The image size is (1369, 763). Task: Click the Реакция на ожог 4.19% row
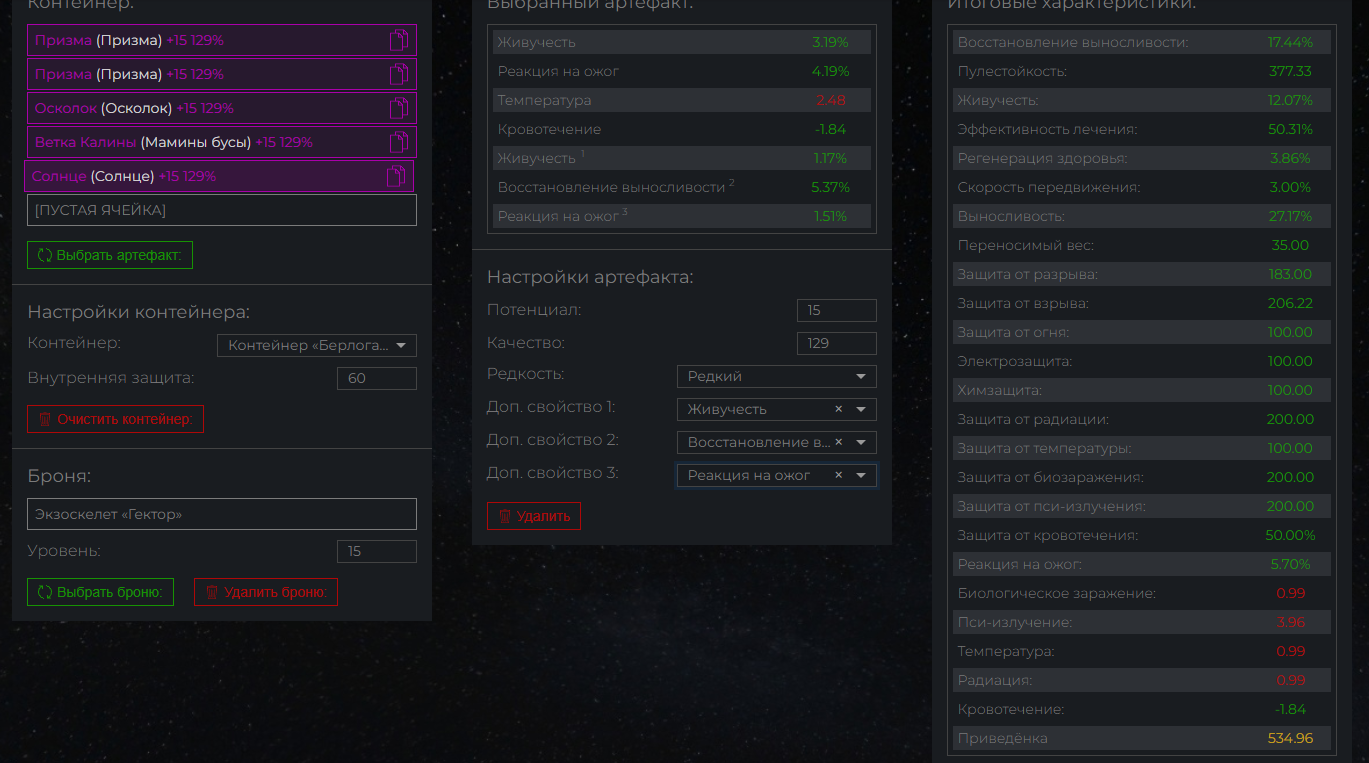click(x=682, y=71)
